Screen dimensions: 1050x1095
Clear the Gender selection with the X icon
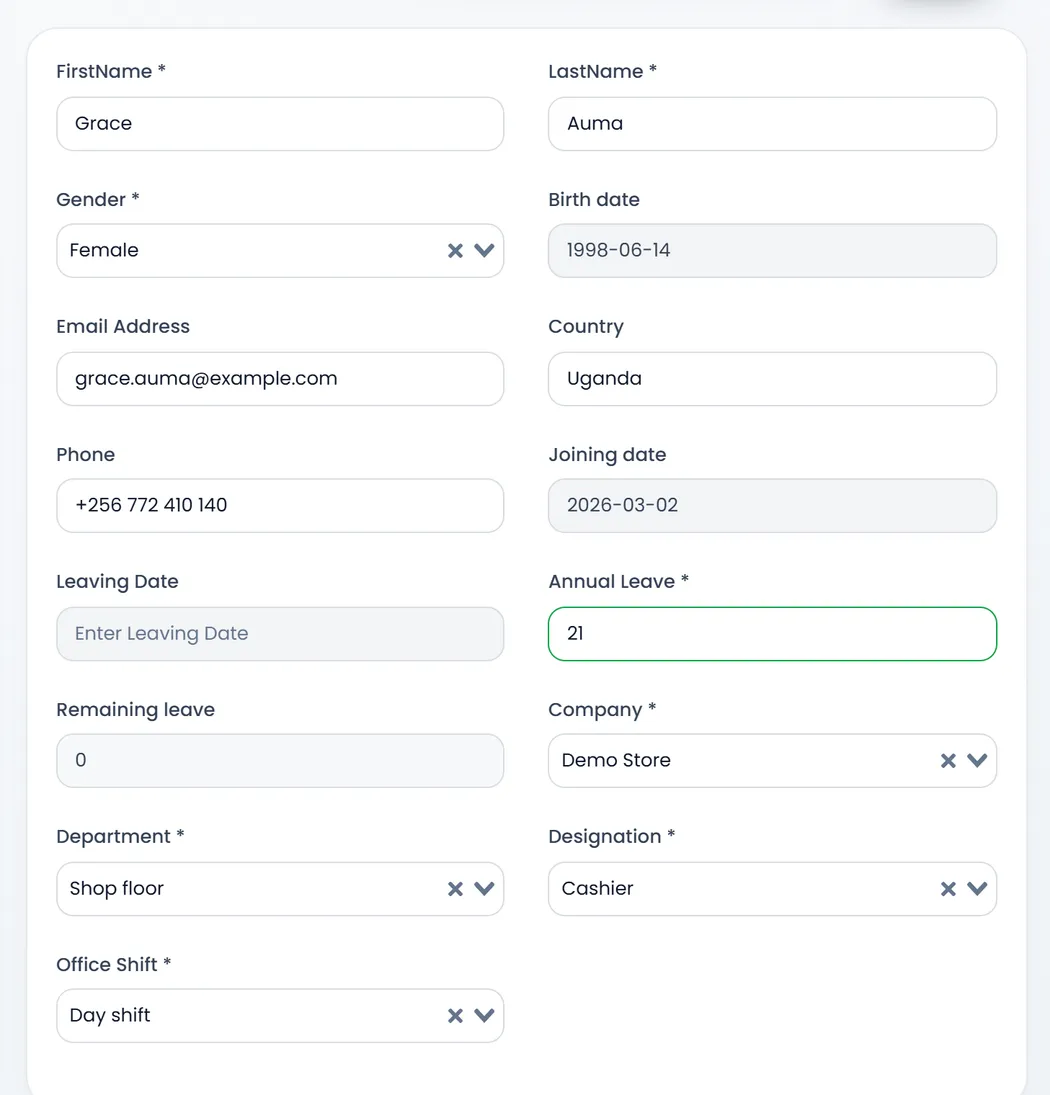[x=455, y=251]
